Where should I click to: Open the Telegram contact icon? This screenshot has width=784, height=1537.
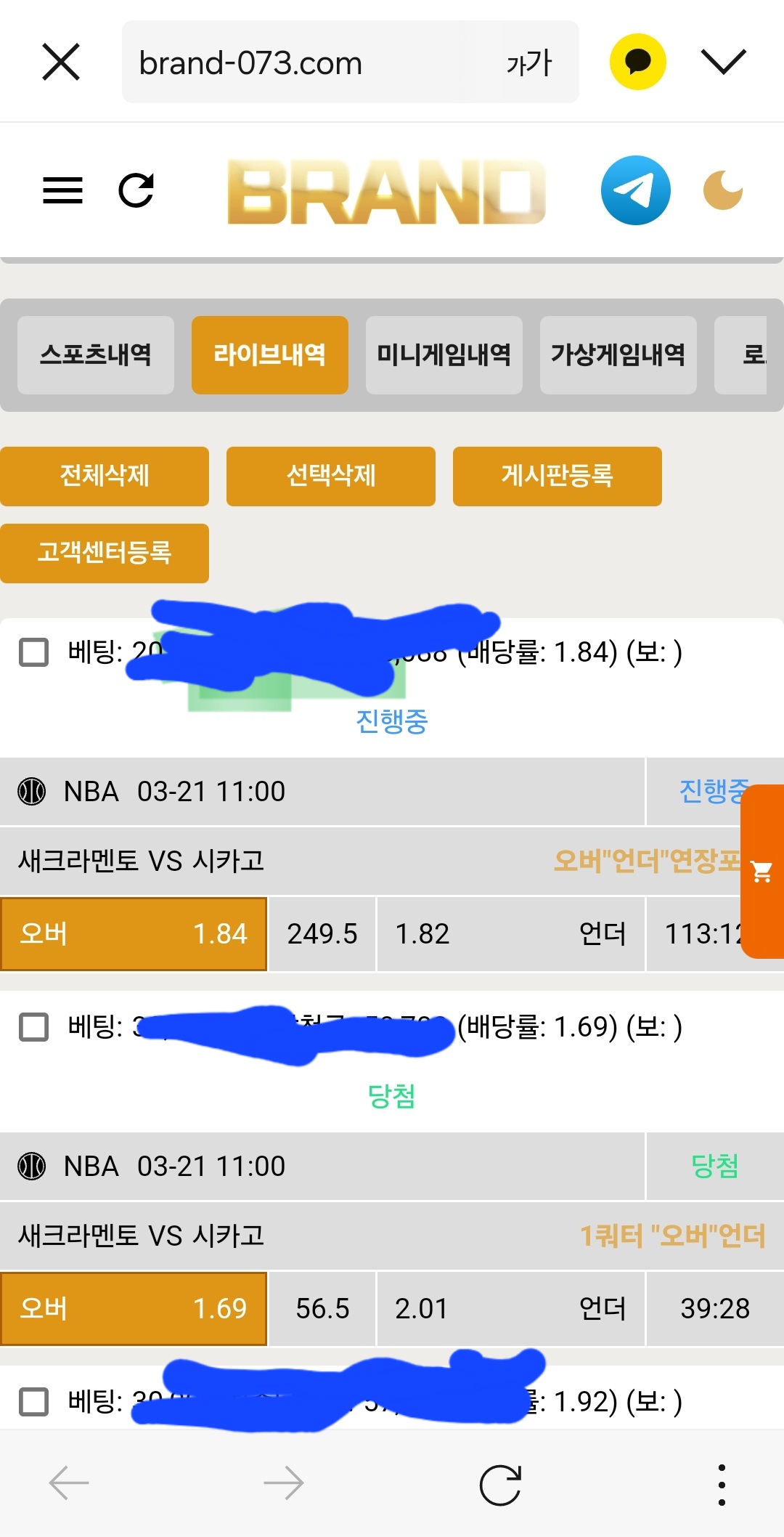[635, 190]
